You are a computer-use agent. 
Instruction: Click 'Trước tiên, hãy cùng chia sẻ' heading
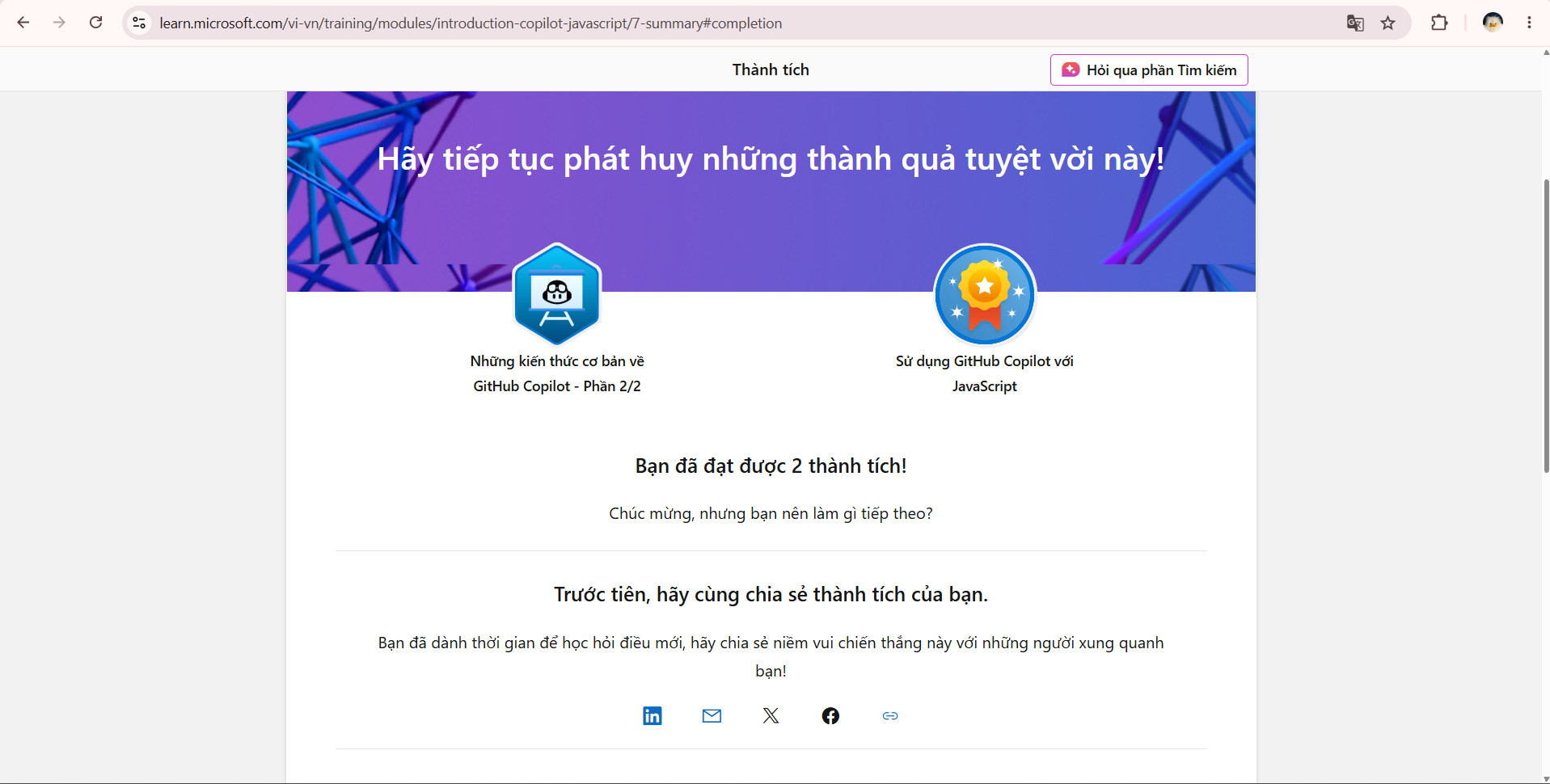[x=771, y=595]
